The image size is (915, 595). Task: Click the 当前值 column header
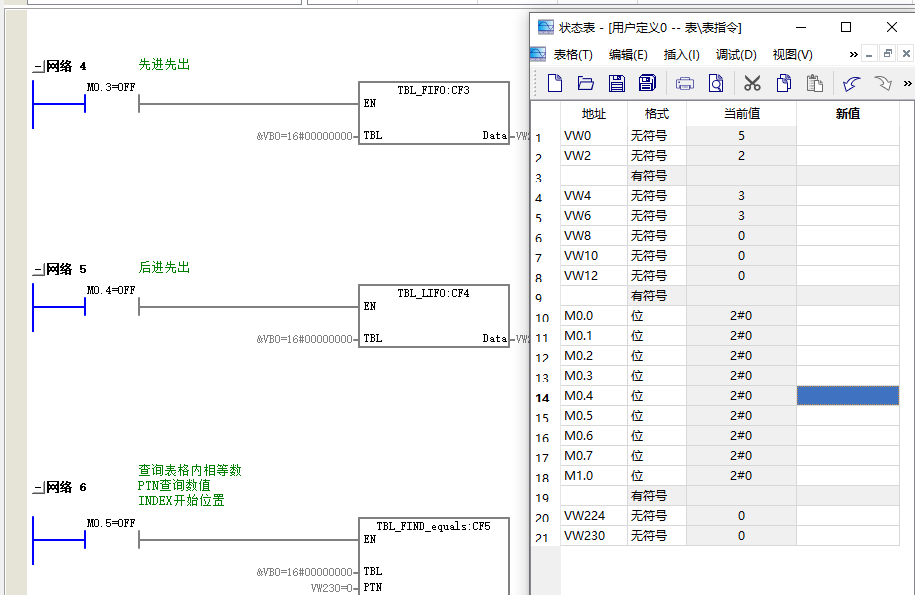[x=742, y=114]
